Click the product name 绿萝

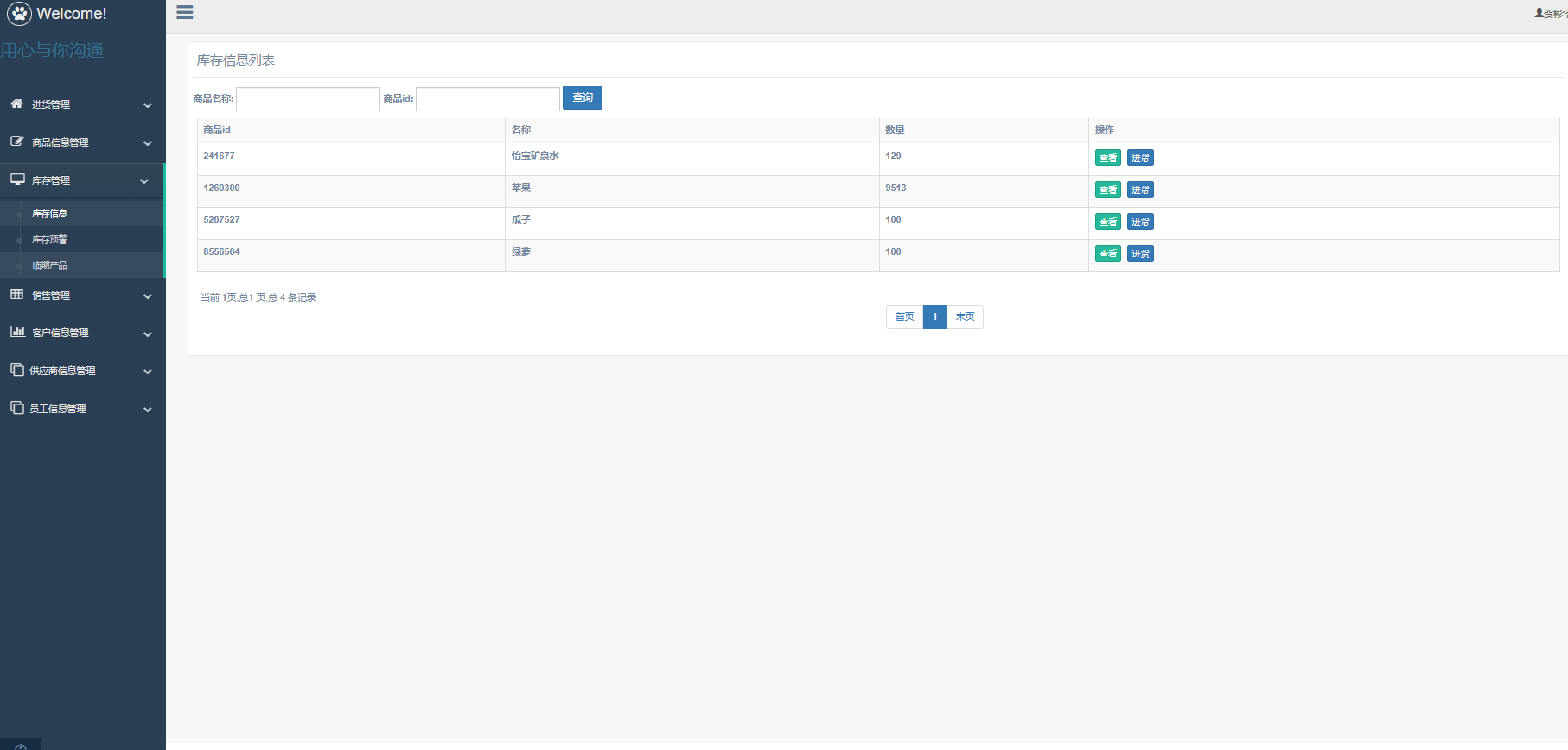tap(521, 251)
